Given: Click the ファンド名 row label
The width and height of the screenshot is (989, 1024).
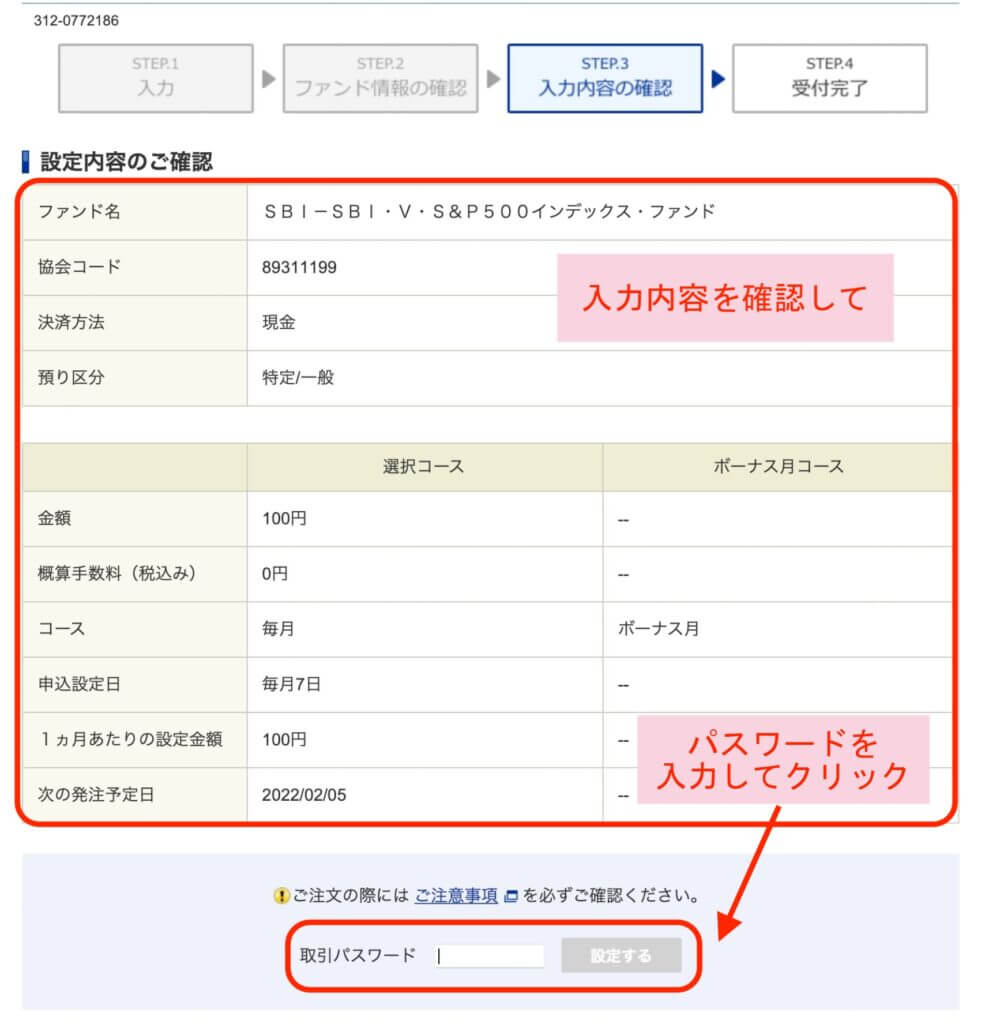Looking at the screenshot, I should [79, 212].
